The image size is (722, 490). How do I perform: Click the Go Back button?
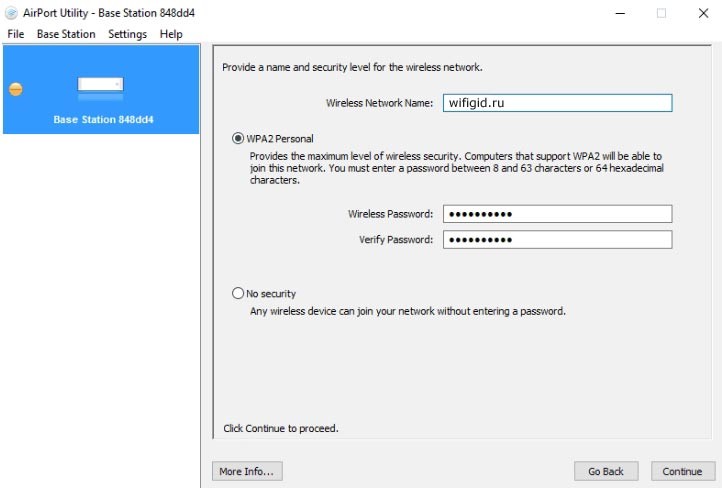click(x=606, y=471)
